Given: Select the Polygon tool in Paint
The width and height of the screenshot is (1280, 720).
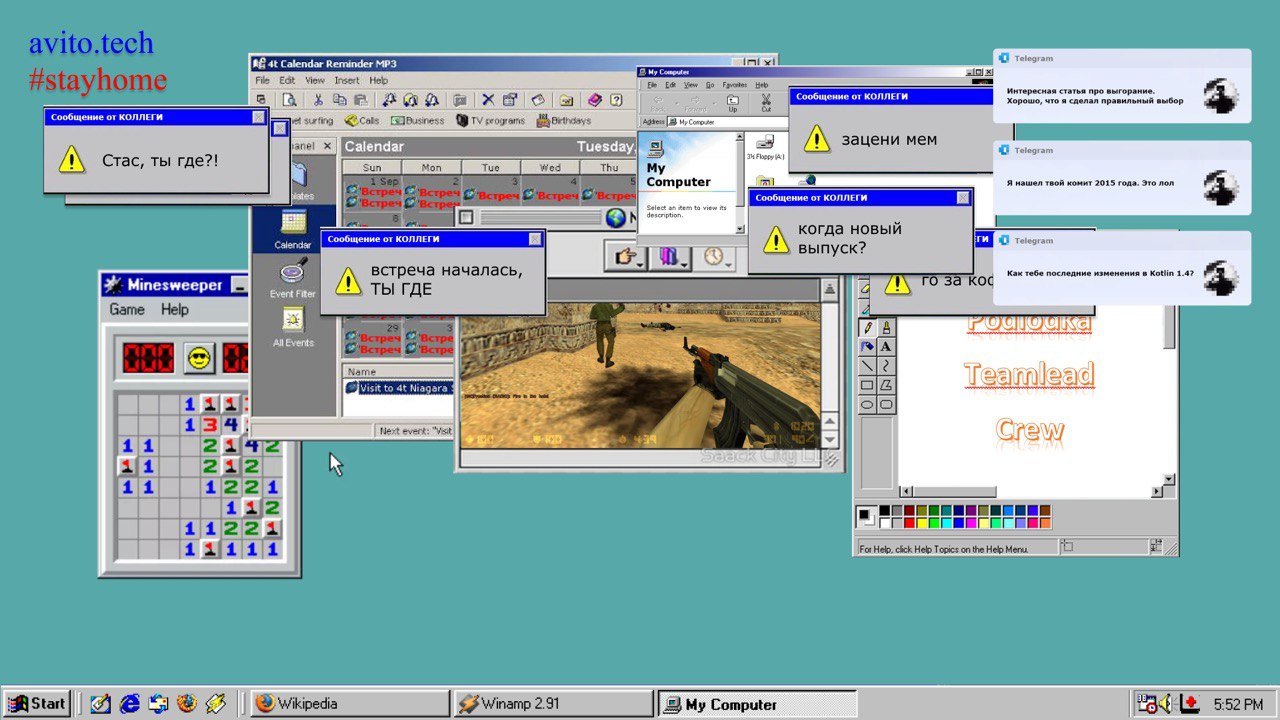Looking at the screenshot, I should pyautogui.click(x=886, y=385).
